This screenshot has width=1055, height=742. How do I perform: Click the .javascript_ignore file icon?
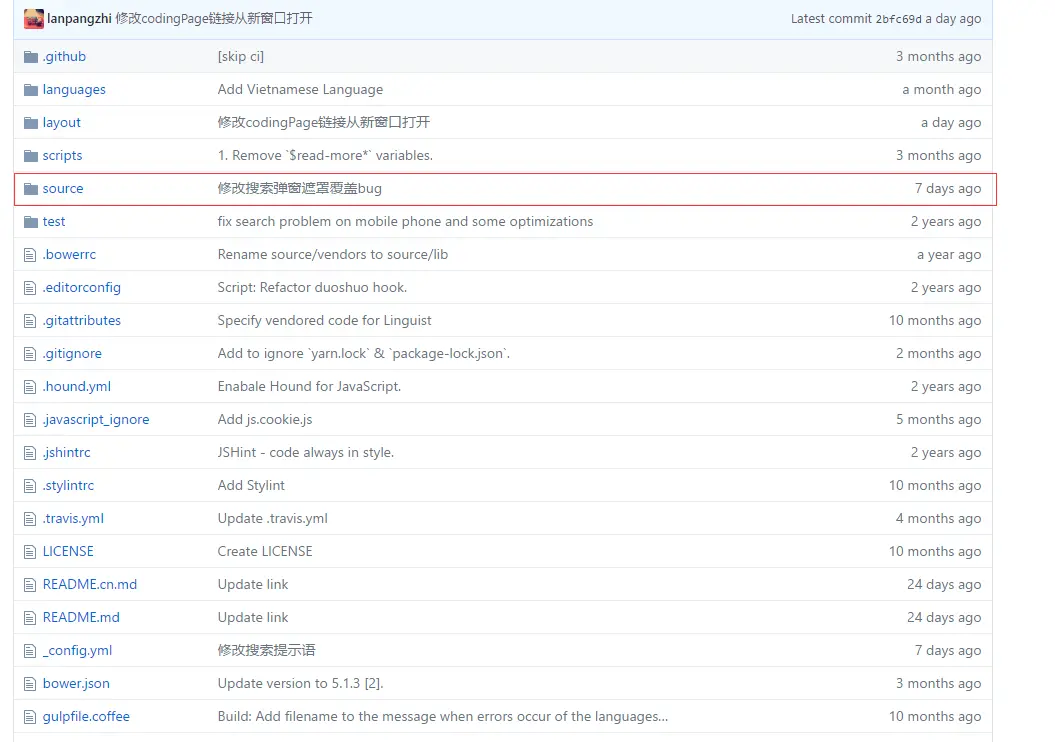pyautogui.click(x=30, y=419)
